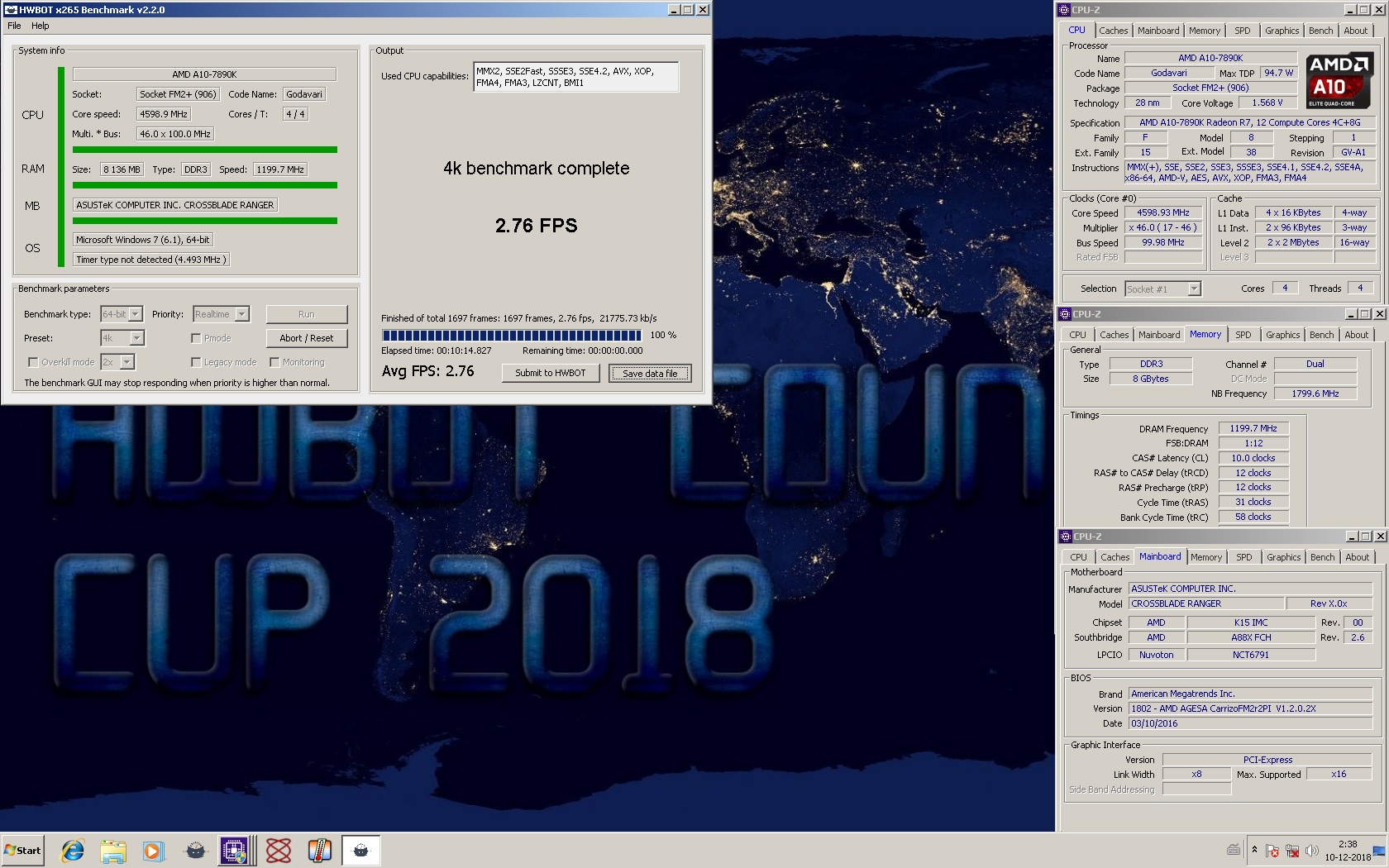Toggle the Overkill mode checkbox
1389x868 pixels.
[33, 362]
